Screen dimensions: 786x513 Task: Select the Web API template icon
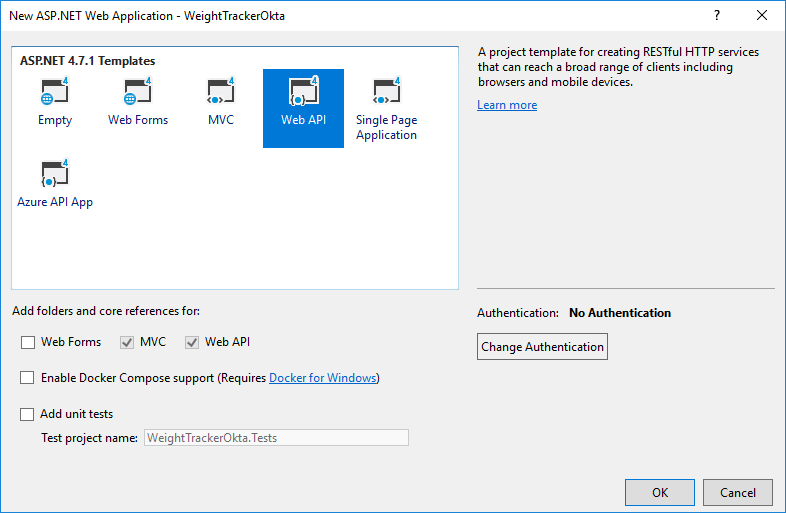point(303,93)
